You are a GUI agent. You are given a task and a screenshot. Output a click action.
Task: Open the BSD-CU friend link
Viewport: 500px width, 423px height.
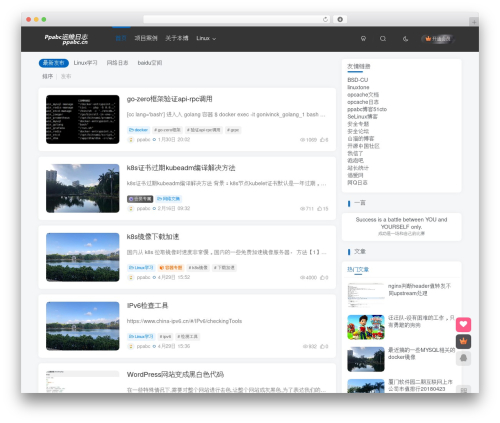(358, 80)
